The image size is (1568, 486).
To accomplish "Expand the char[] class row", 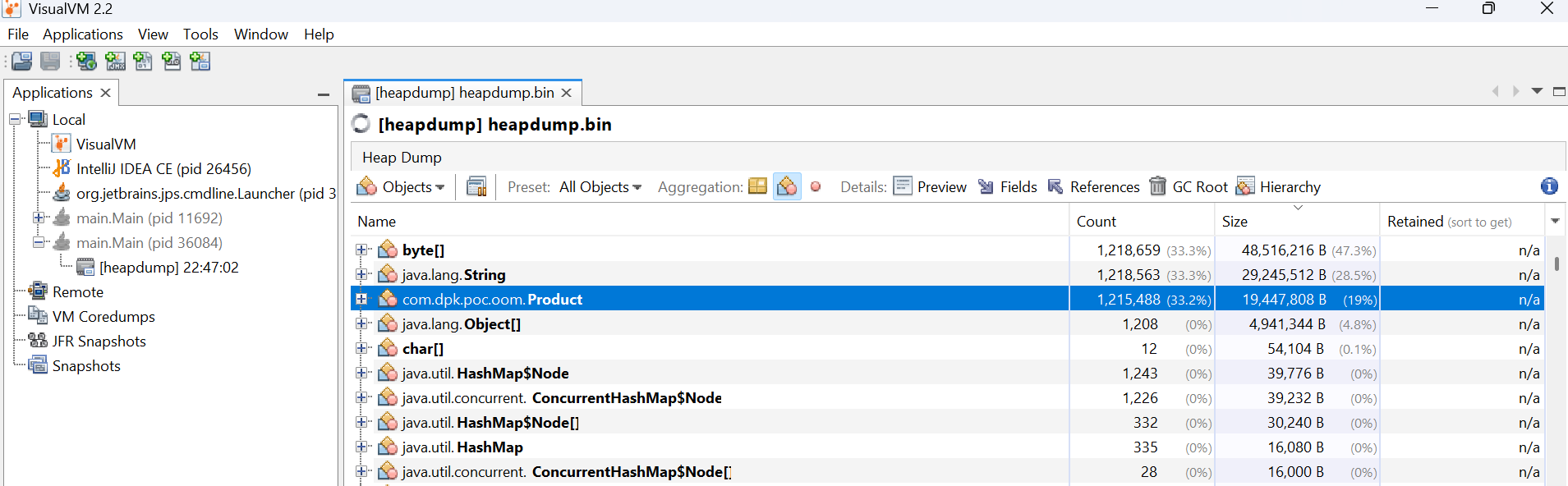I will (x=361, y=349).
